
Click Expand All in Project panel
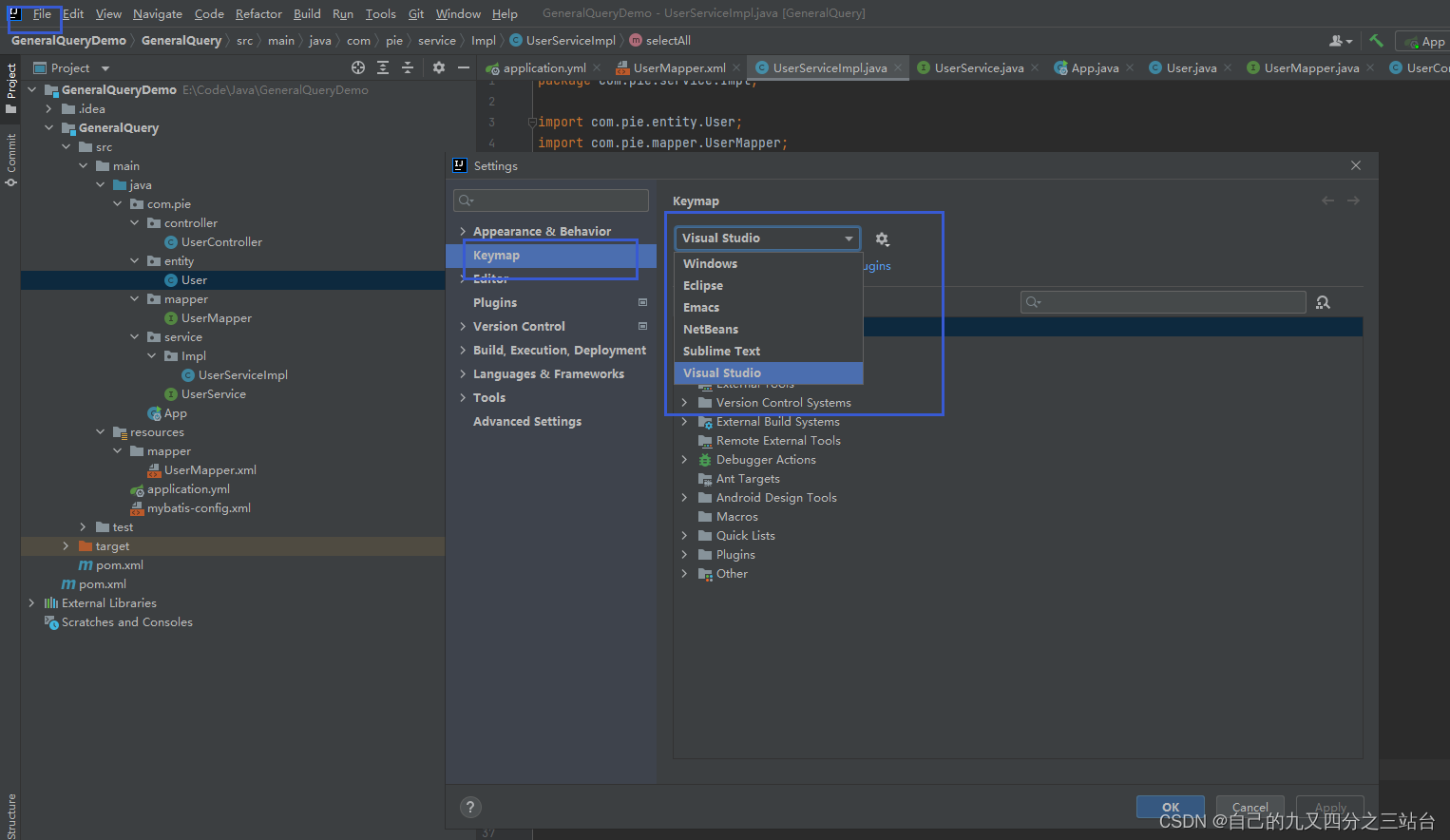tap(383, 67)
